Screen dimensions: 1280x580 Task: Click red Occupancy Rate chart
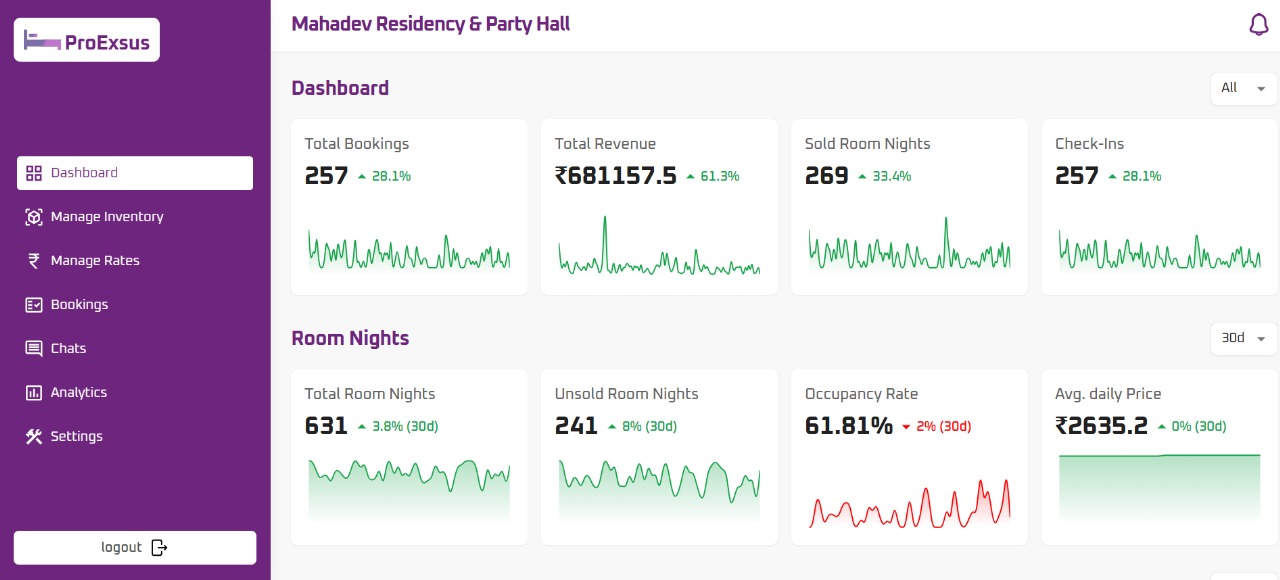click(x=909, y=502)
